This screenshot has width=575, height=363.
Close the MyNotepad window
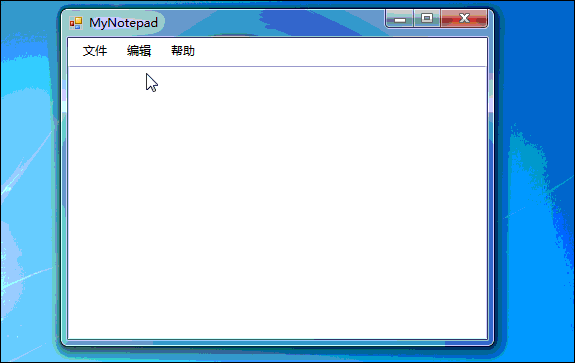tap(464, 18)
